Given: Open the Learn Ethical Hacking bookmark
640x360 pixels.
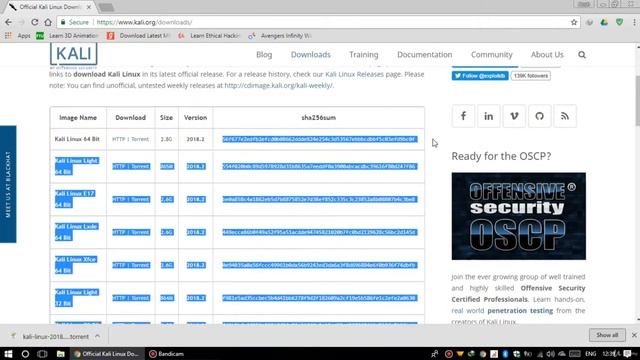Looking at the screenshot, I should click(209, 36).
